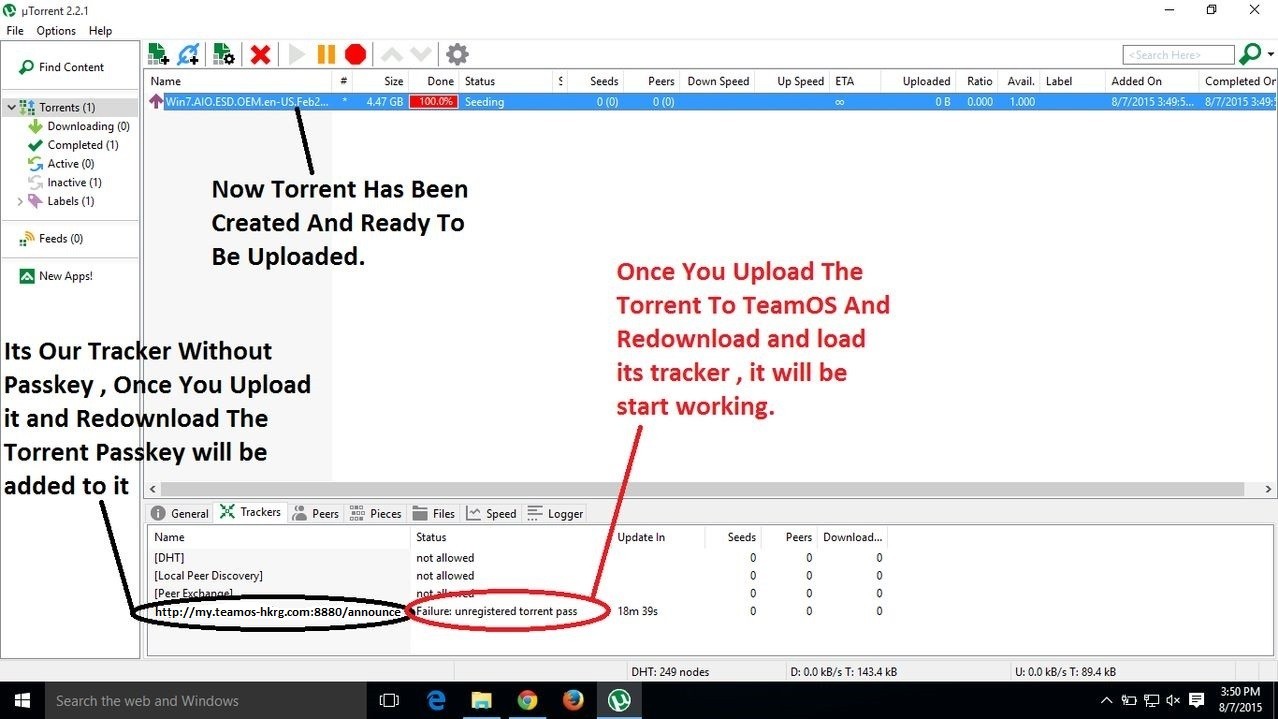Viewport: 1278px width, 719px height.
Task: Switch to the Pieces tab
Action: (x=374, y=513)
